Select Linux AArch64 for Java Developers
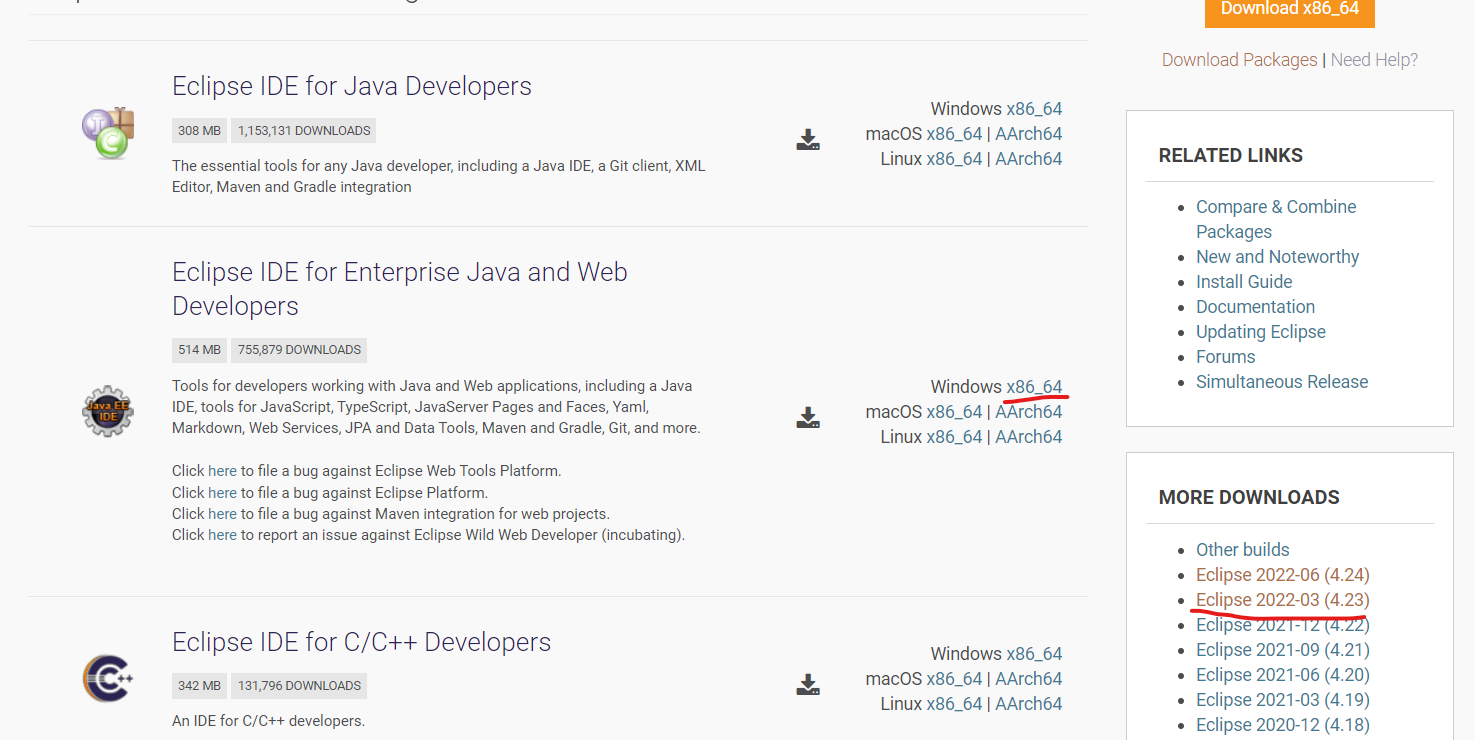Viewport: 1475px width, 740px height. click(1029, 159)
